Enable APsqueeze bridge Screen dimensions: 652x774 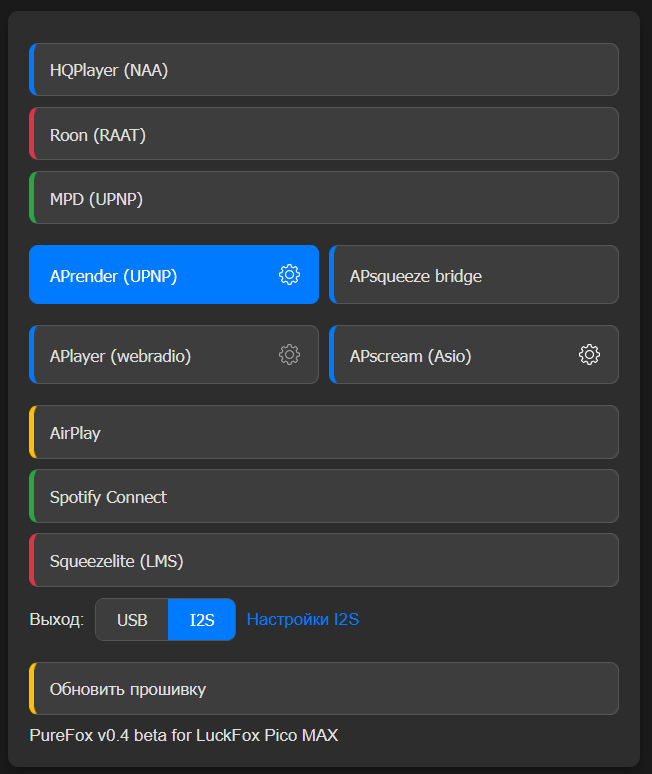(474, 275)
